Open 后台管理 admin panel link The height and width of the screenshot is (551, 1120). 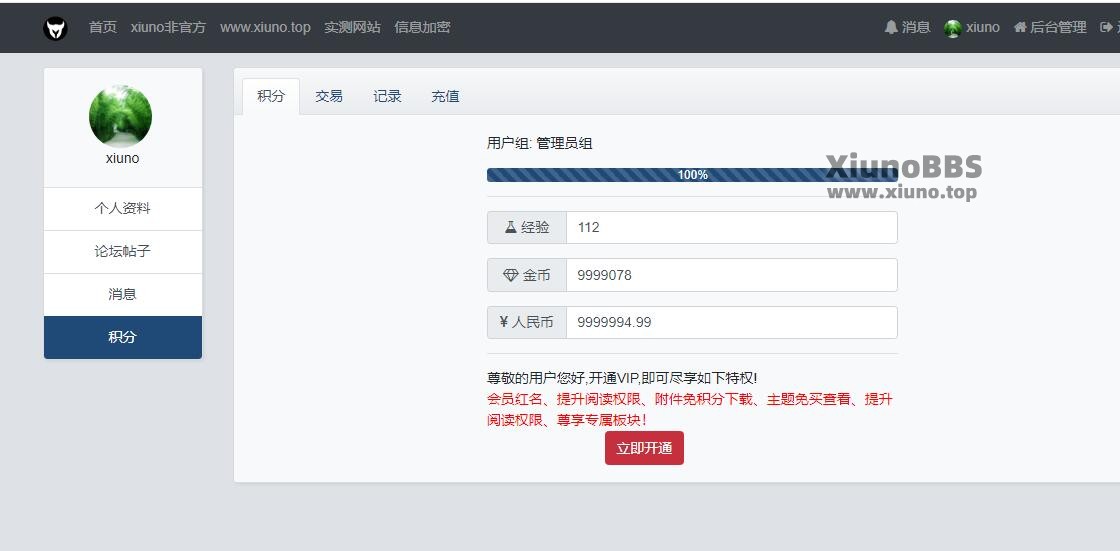(x=1058, y=27)
